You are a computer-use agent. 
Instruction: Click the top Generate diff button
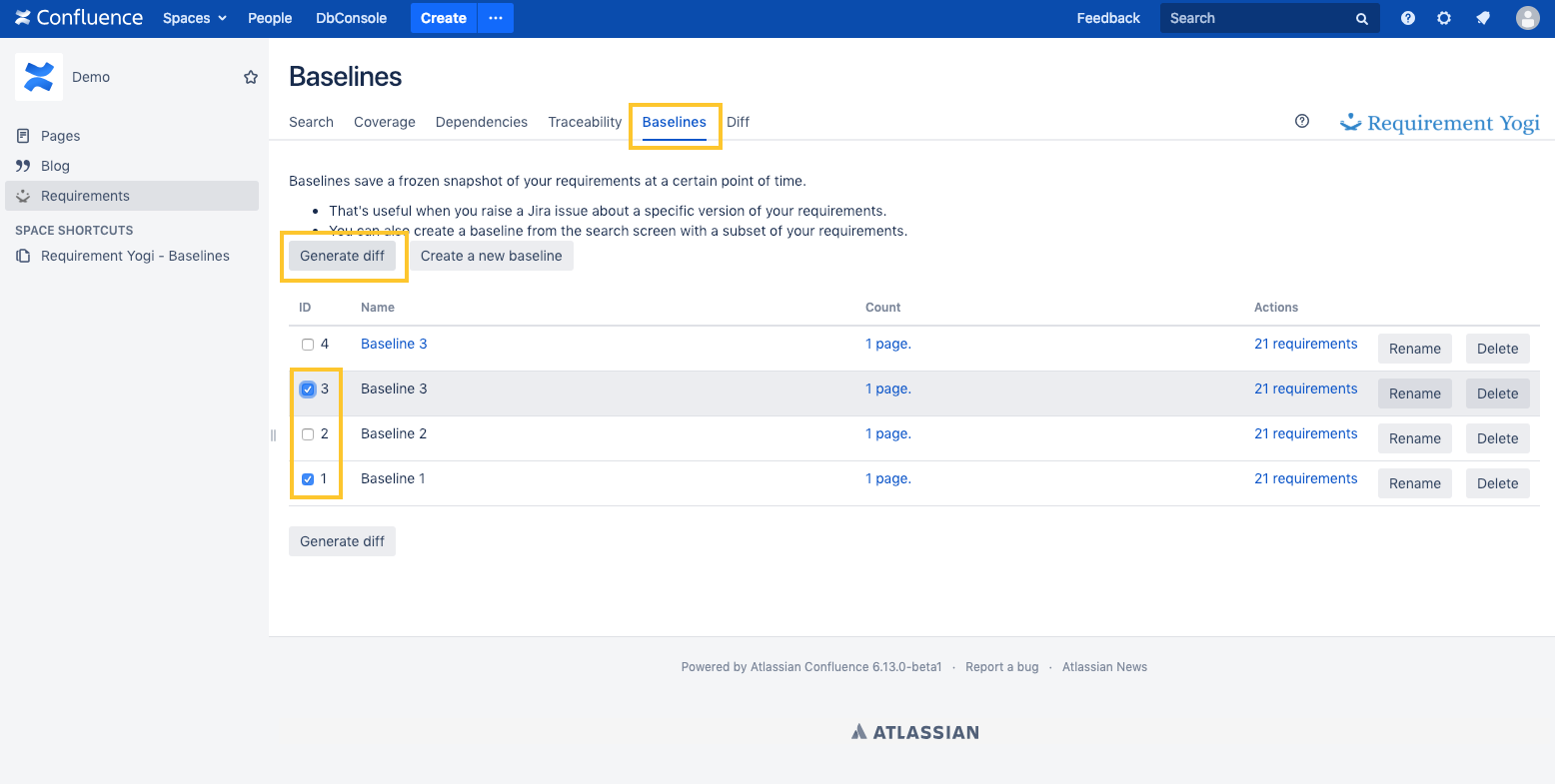(342, 256)
